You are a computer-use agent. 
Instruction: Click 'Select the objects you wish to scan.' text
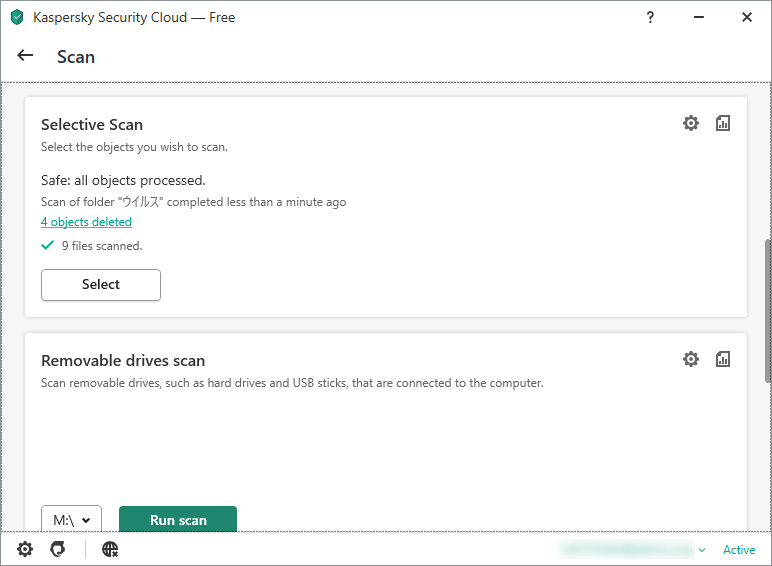134,147
